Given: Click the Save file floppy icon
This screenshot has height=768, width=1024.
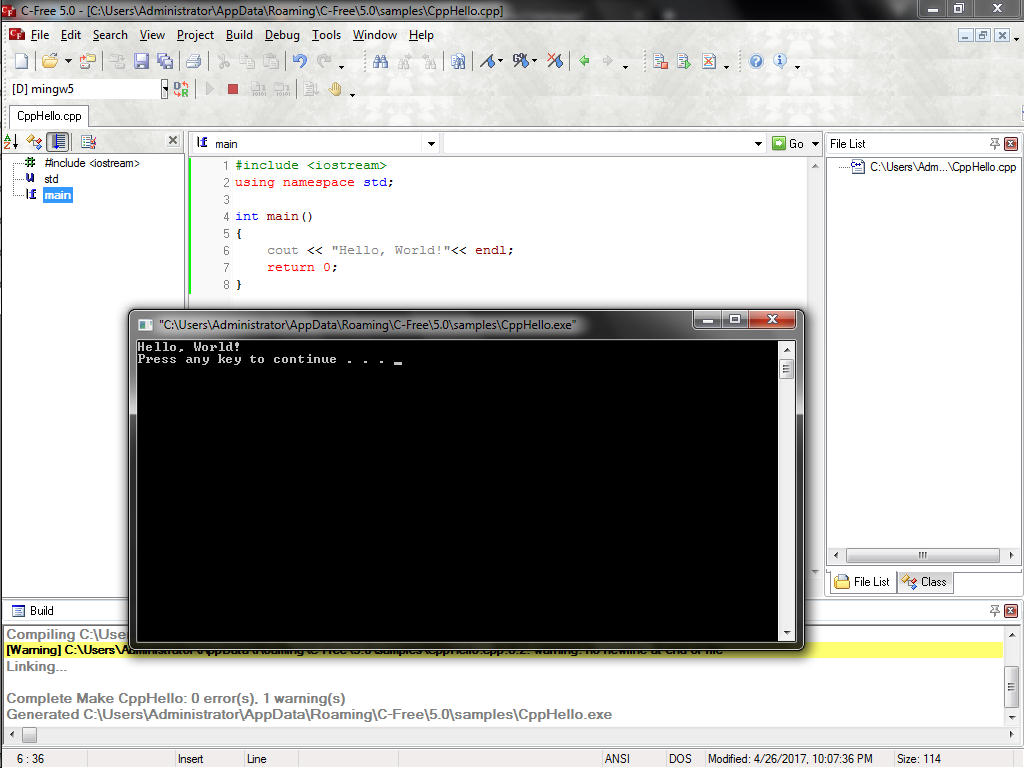Looking at the screenshot, I should pyautogui.click(x=141, y=61).
